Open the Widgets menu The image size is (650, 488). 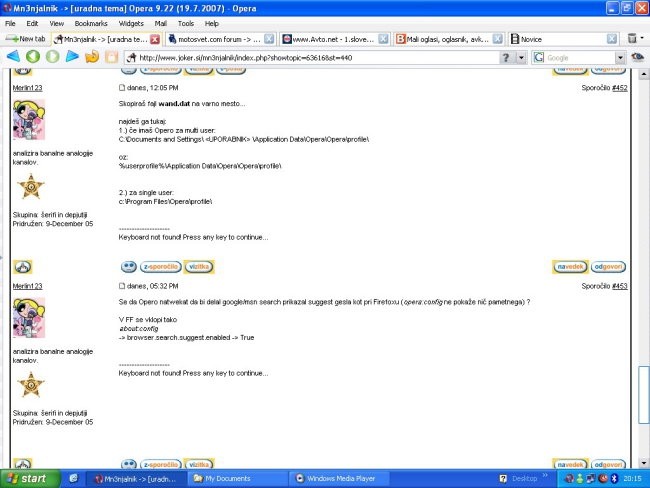click(x=130, y=22)
